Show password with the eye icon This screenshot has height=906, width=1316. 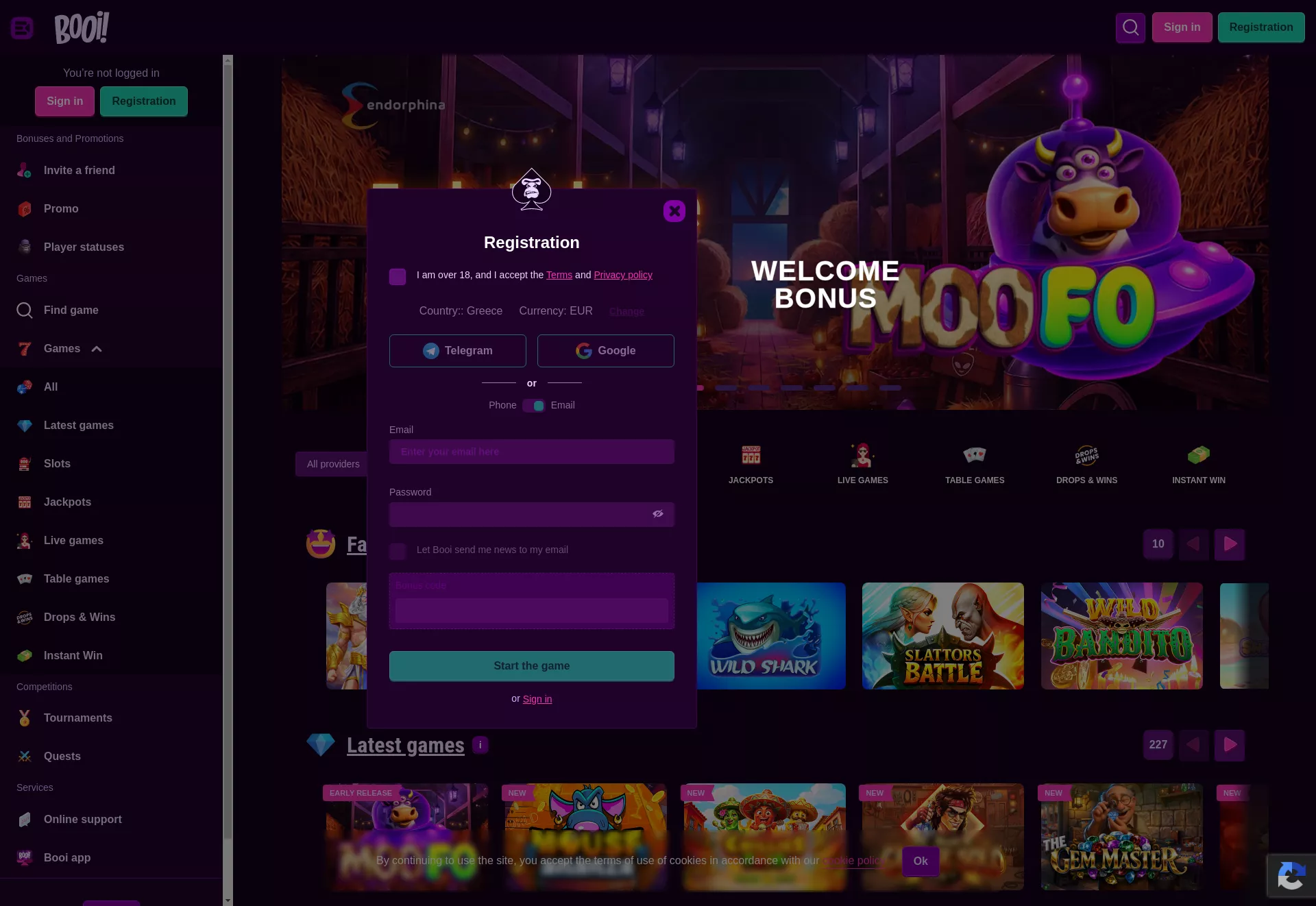coord(658,514)
